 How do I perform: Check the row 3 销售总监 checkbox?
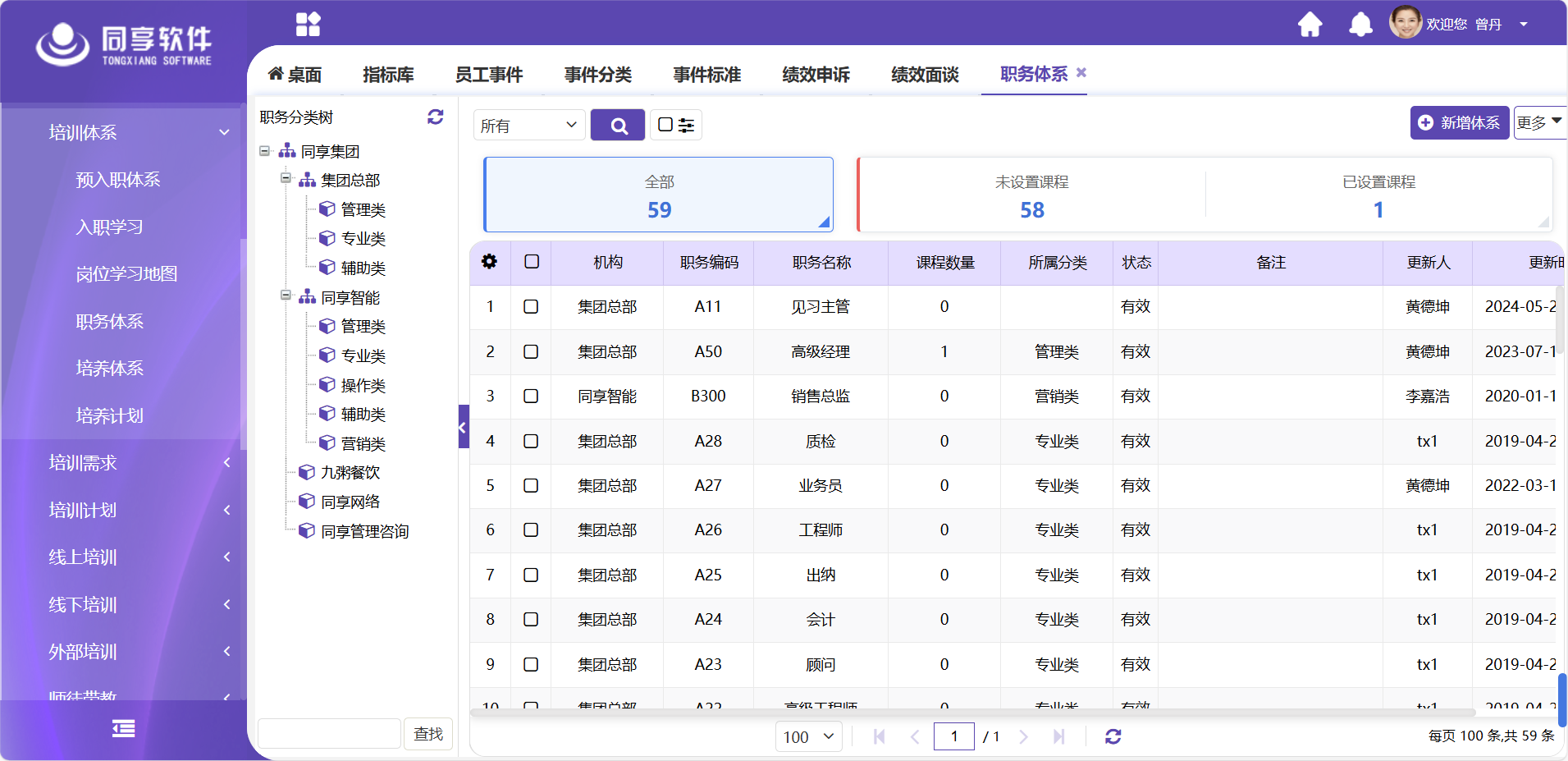(x=531, y=397)
